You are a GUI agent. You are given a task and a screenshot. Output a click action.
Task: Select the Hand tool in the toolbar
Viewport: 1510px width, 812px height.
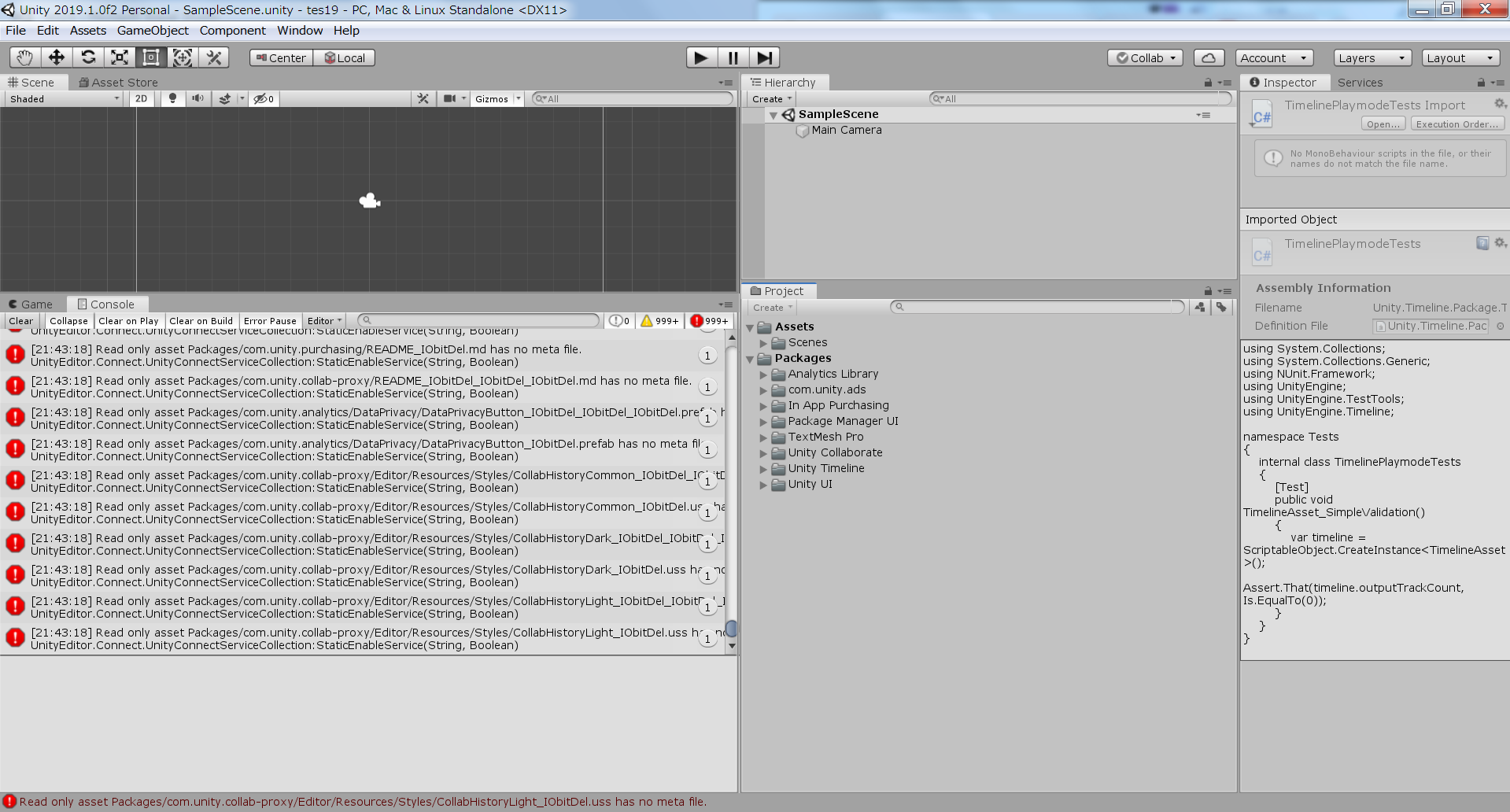pos(24,57)
